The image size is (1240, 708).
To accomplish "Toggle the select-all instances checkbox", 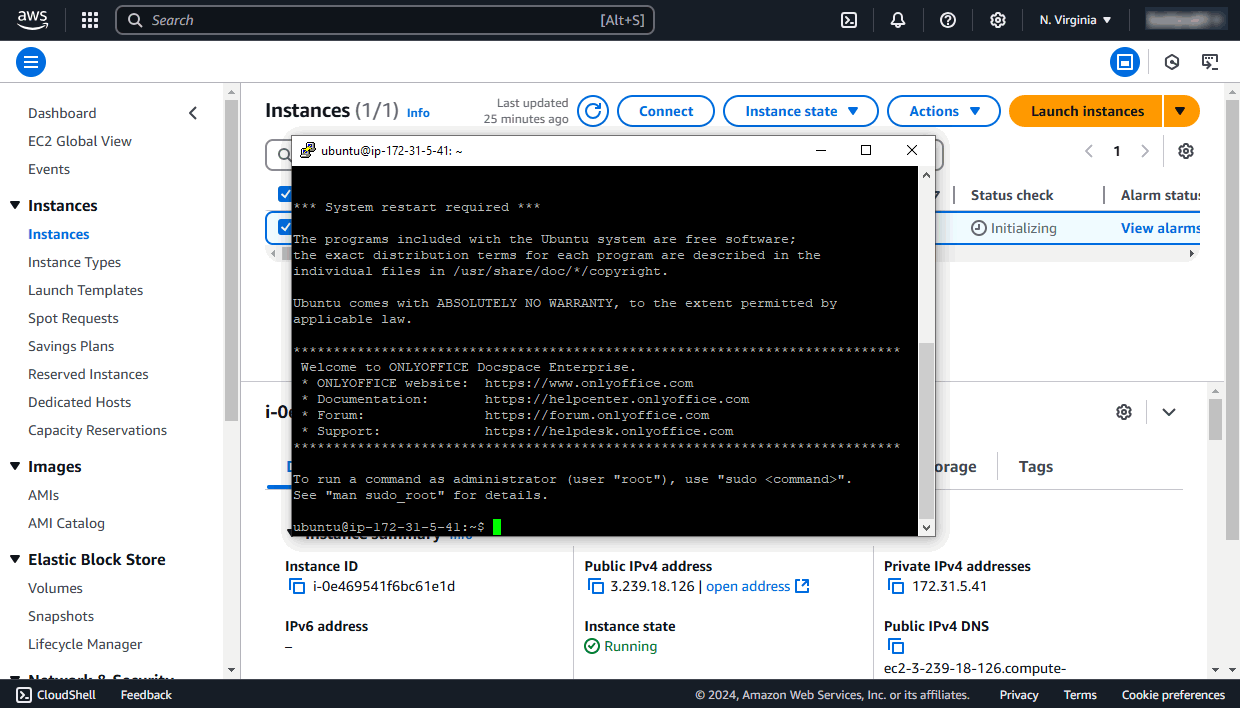I will coord(287,194).
